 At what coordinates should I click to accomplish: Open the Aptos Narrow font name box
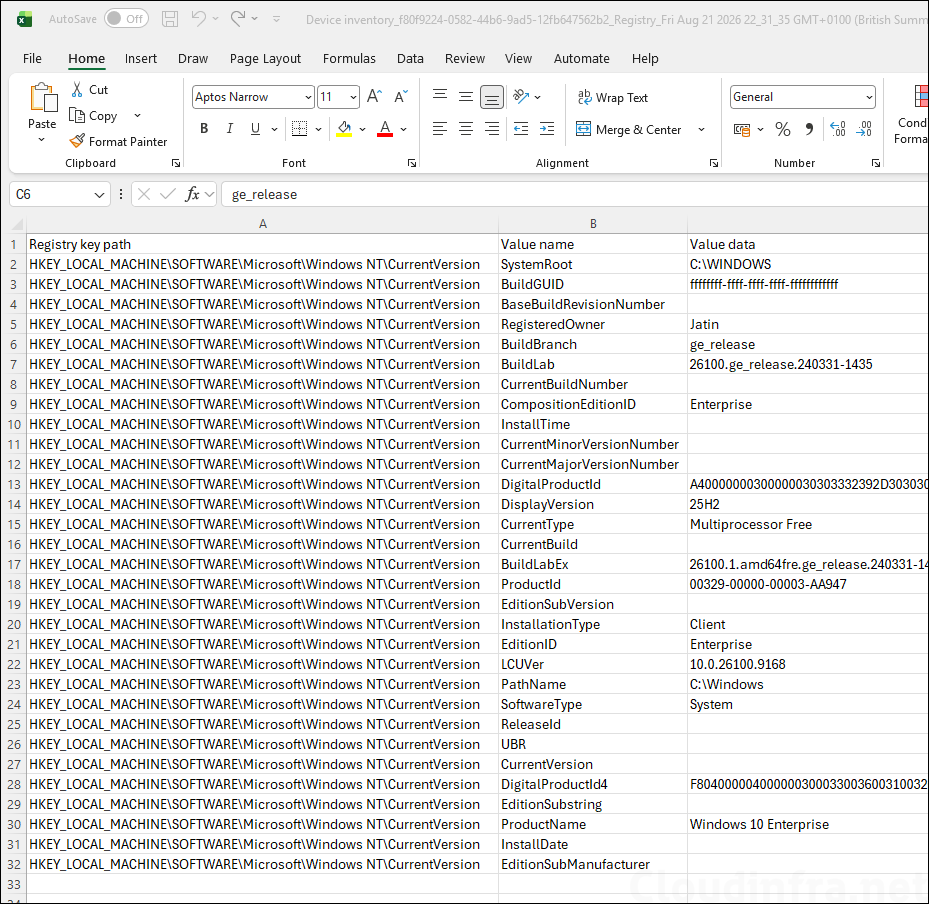tap(253, 97)
